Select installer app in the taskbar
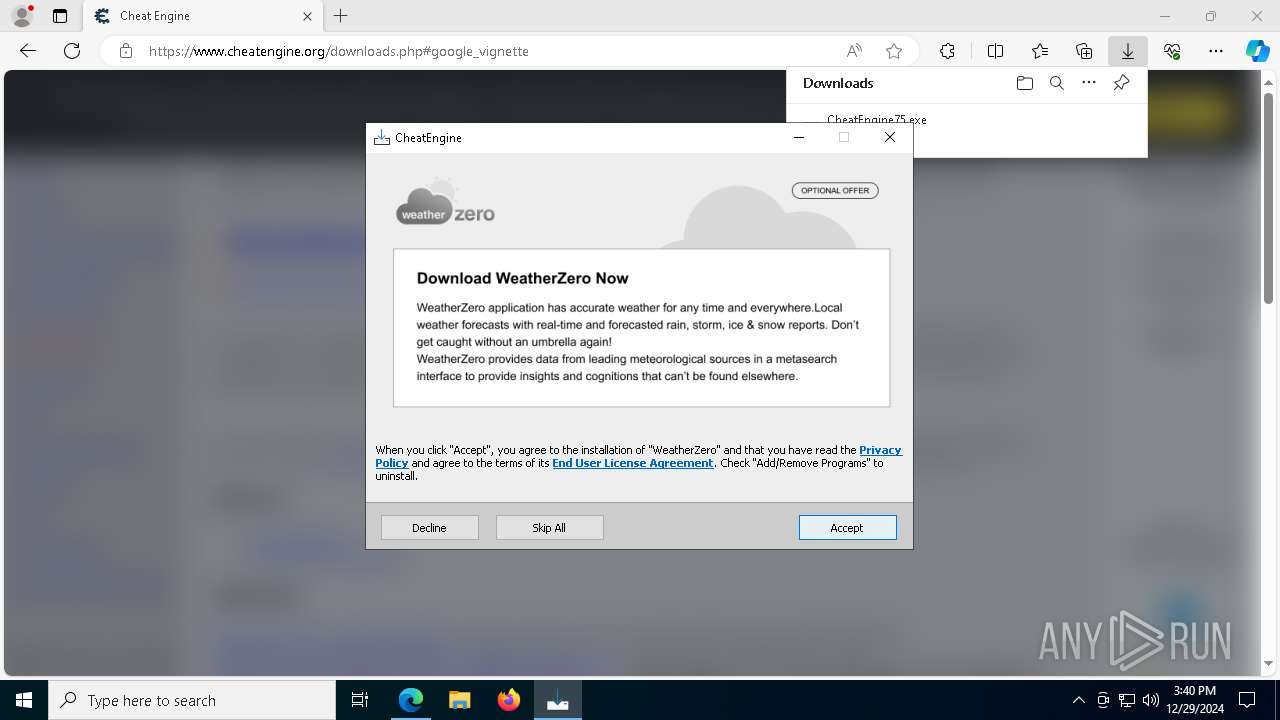This screenshot has height=720, width=1280. pos(557,700)
